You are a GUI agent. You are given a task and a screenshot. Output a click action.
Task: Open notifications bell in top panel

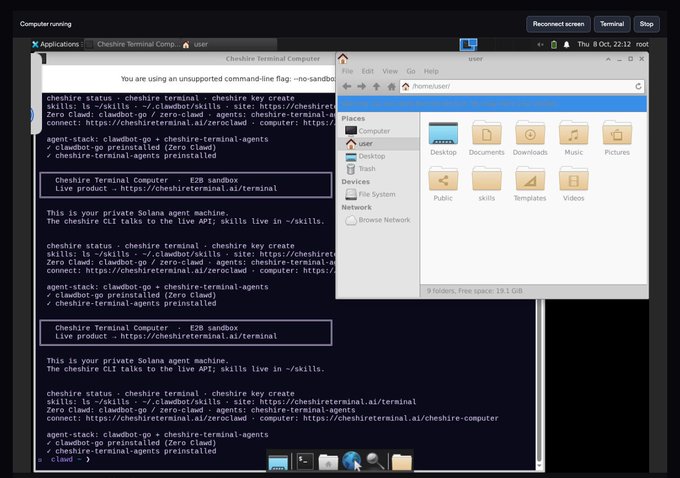[566, 44]
